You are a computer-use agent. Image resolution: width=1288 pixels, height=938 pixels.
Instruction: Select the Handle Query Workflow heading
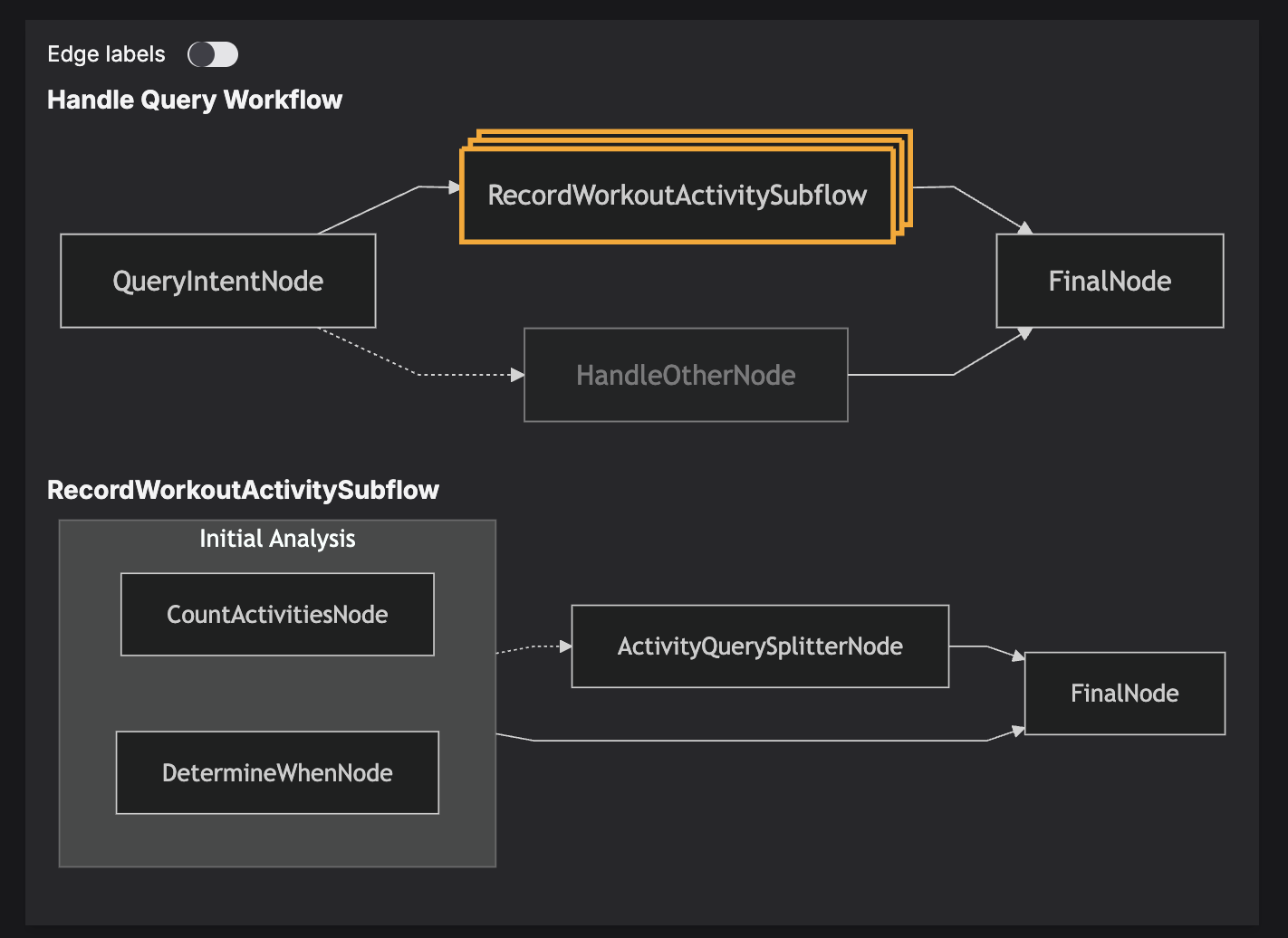[195, 100]
